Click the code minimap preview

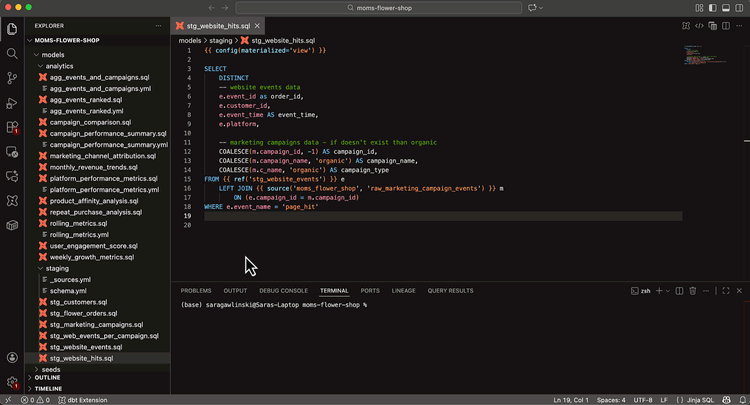pyautogui.click(x=699, y=55)
